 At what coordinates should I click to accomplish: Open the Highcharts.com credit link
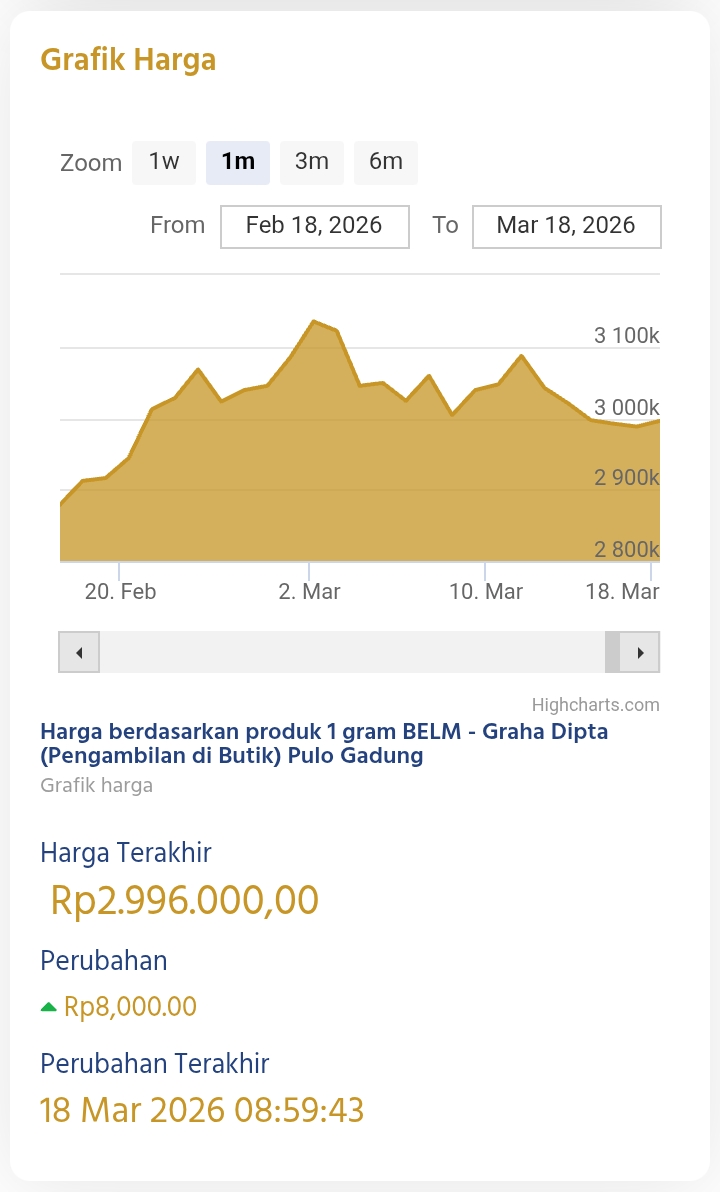[x=595, y=704]
